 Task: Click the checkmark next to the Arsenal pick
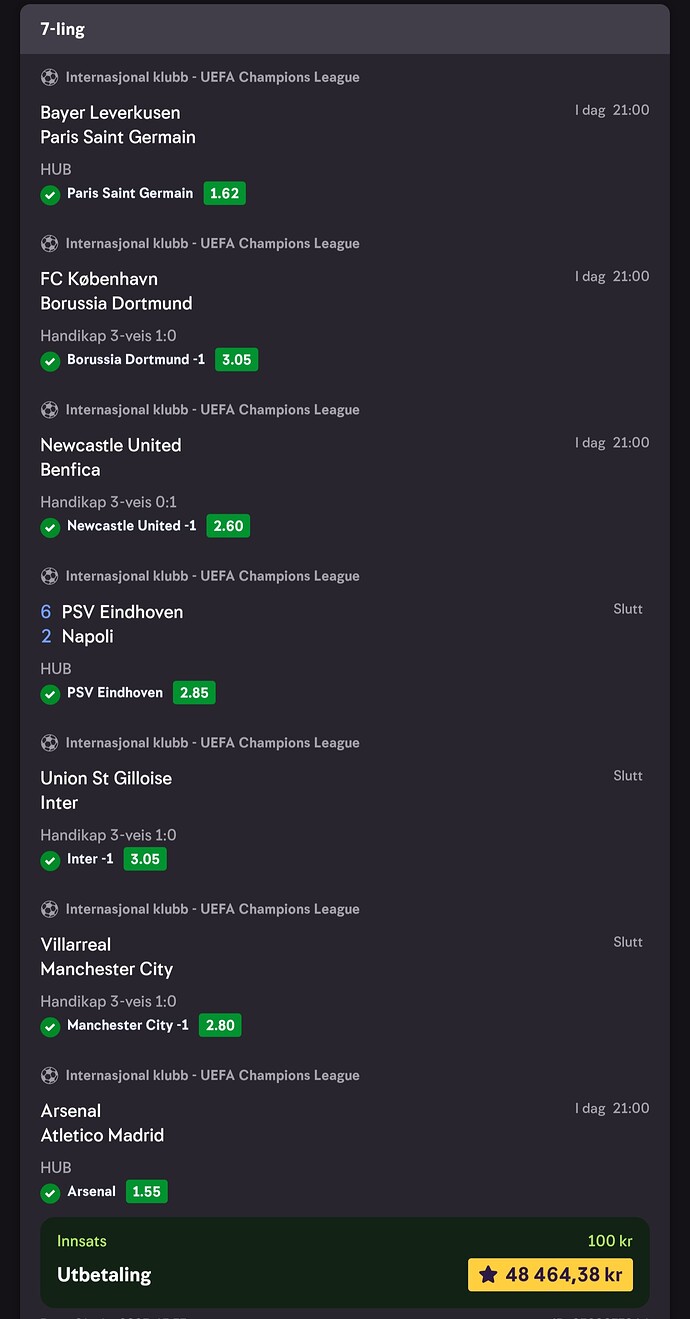(50, 1191)
